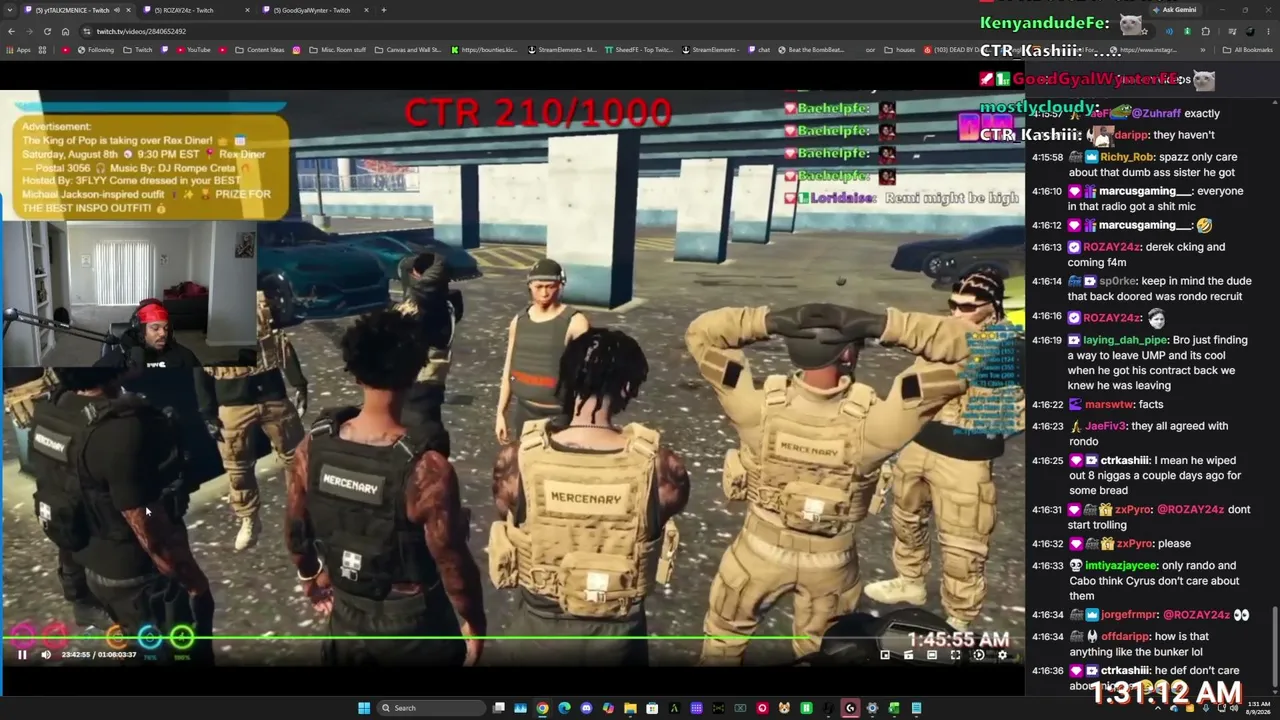Click the taskbar Search box
1280x720 pixels.
pos(430,708)
